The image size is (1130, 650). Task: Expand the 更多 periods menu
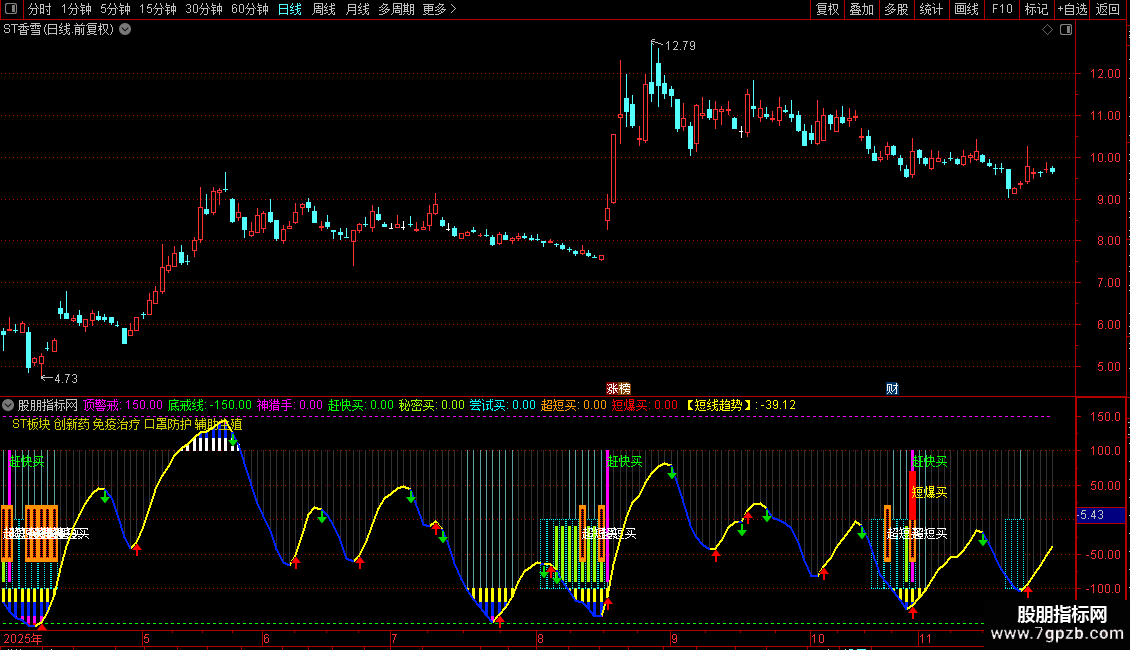[439, 10]
